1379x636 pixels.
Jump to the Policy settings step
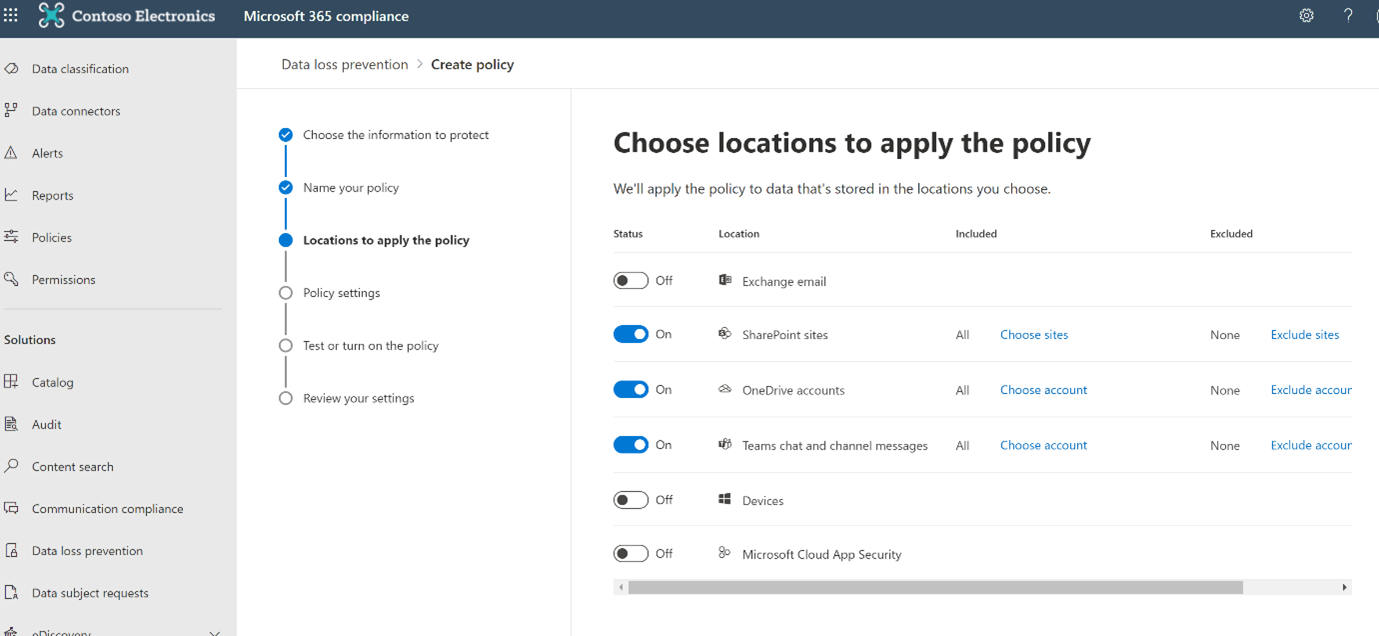[341, 293]
